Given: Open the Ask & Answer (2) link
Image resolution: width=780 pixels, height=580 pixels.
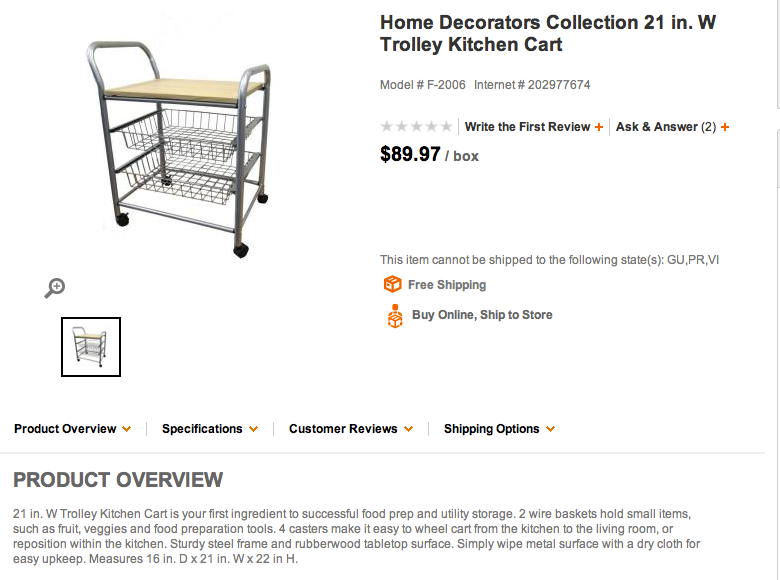Looking at the screenshot, I should pos(666,127).
